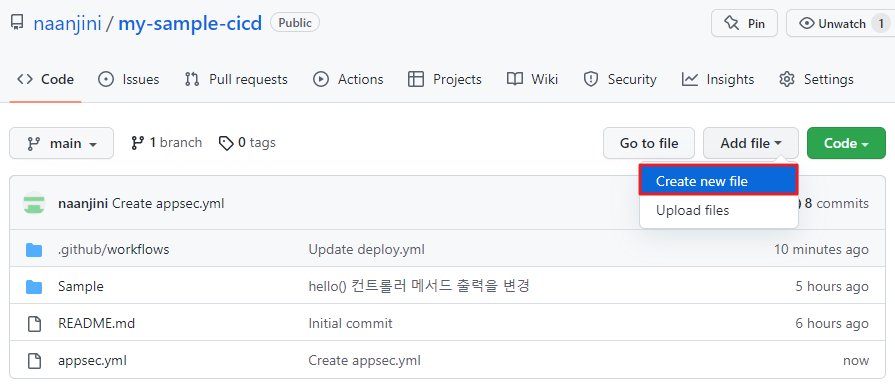Open the Create appsec.yml message in the appsec.yml row
895x385 pixels.
pos(365,360)
